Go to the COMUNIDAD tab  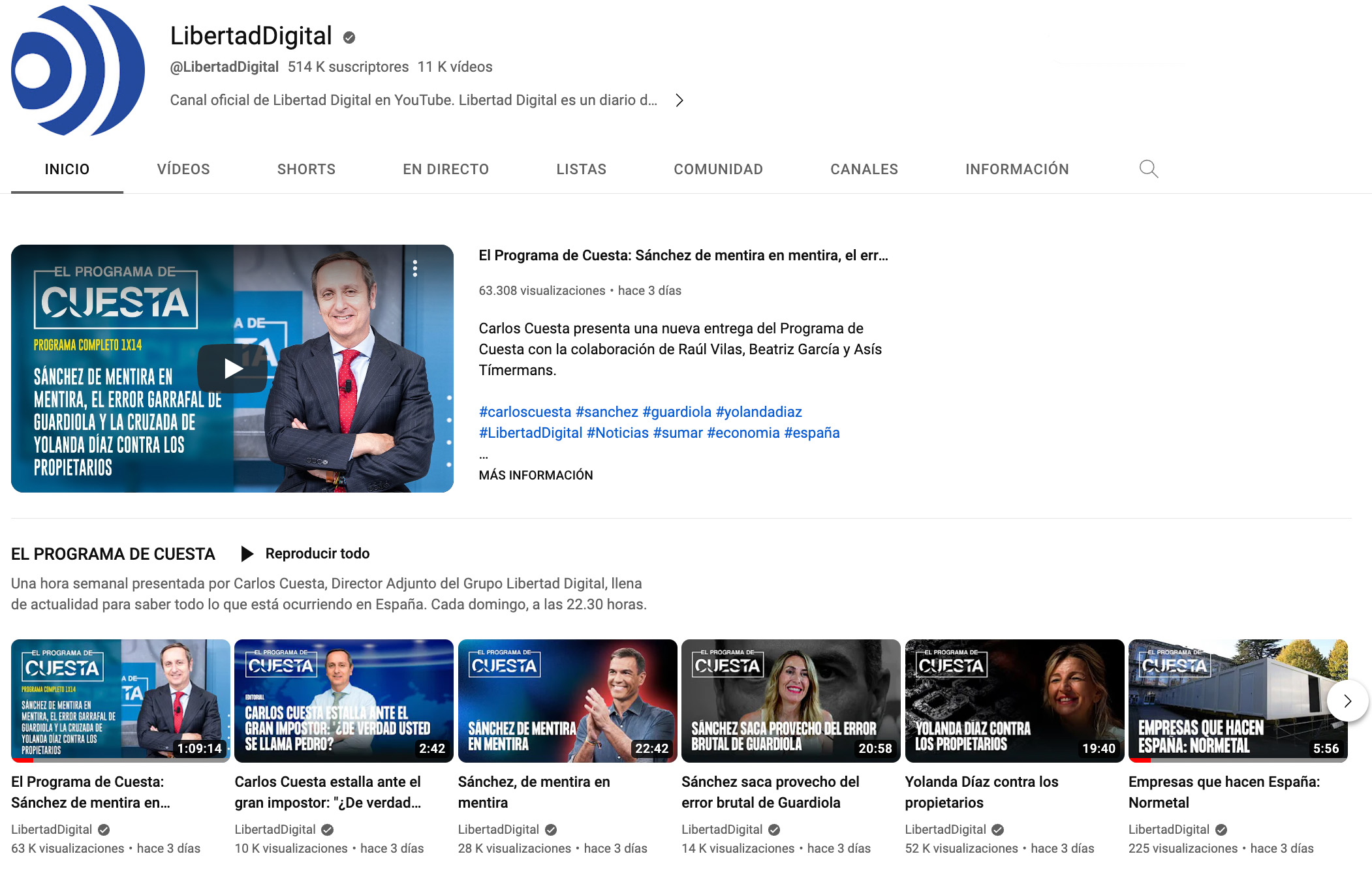718,170
